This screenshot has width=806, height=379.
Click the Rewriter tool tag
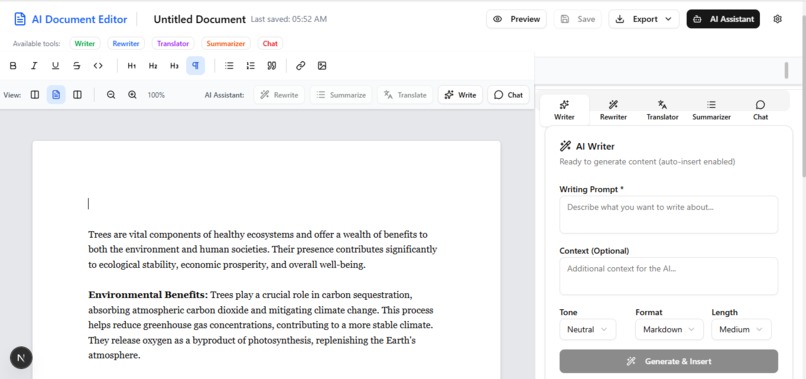(x=126, y=44)
